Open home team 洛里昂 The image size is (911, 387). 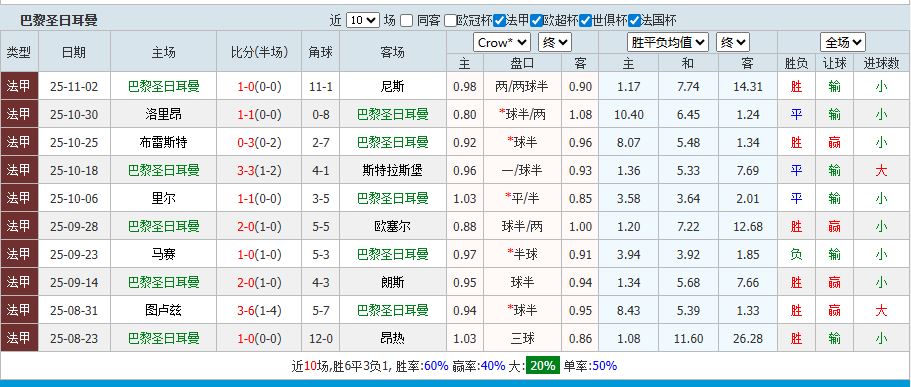tap(163, 114)
